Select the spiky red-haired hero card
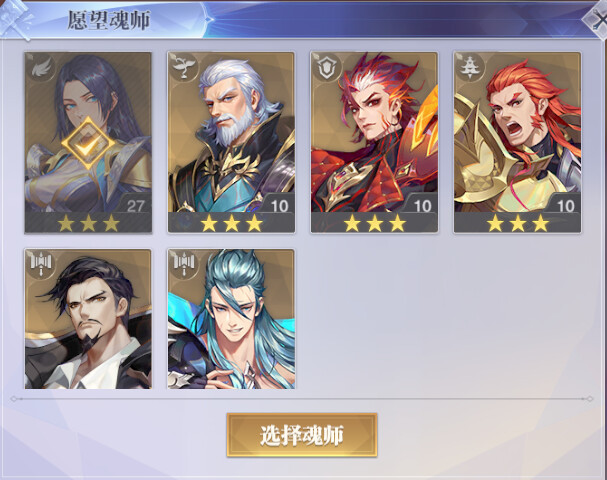 coord(374,142)
